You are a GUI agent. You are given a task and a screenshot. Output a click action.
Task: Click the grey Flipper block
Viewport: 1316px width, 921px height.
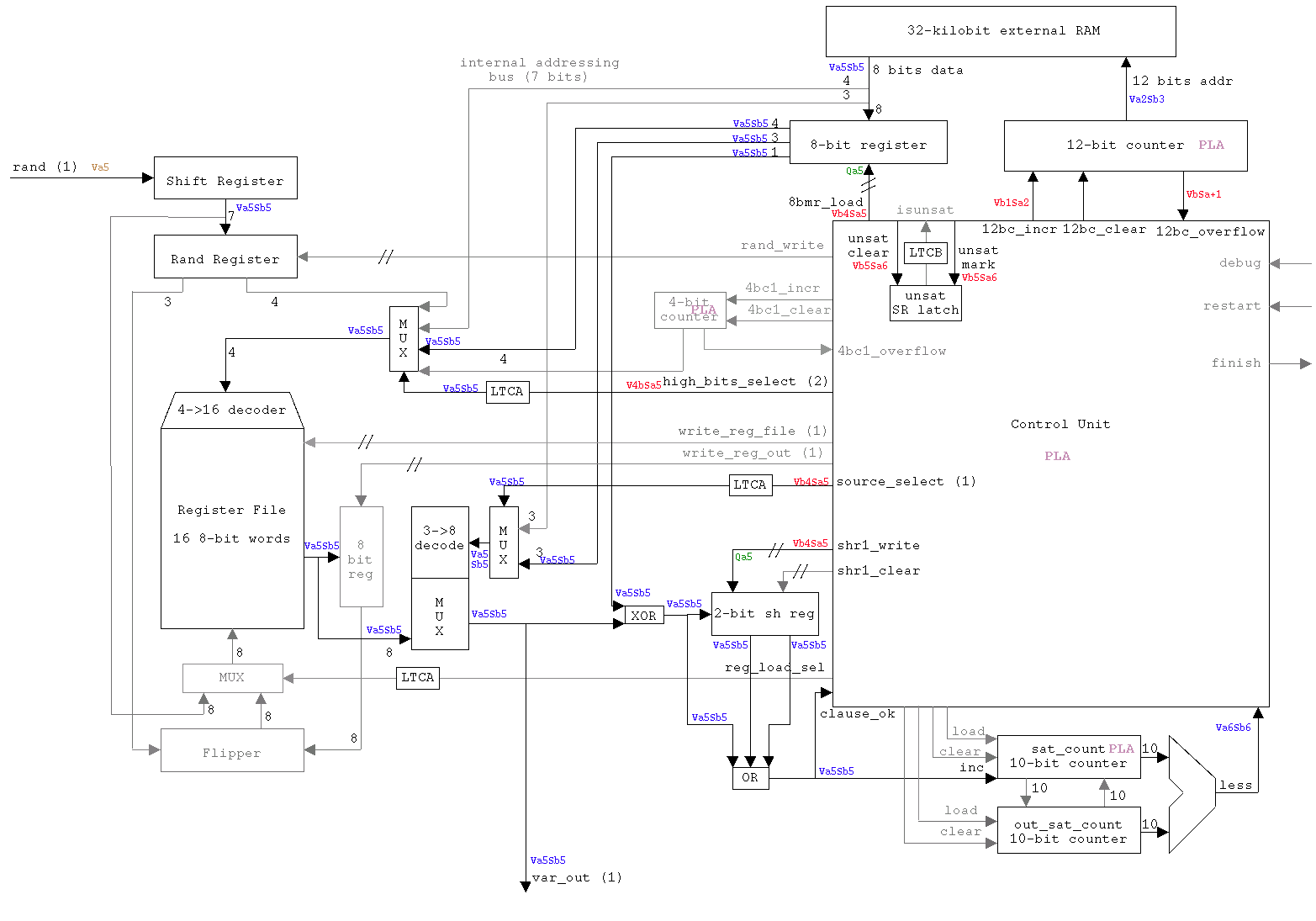232,751
